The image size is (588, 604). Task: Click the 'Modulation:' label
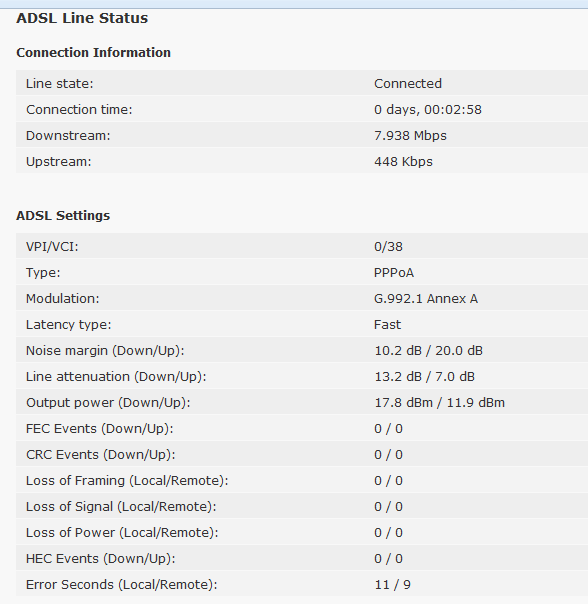pos(62,299)
